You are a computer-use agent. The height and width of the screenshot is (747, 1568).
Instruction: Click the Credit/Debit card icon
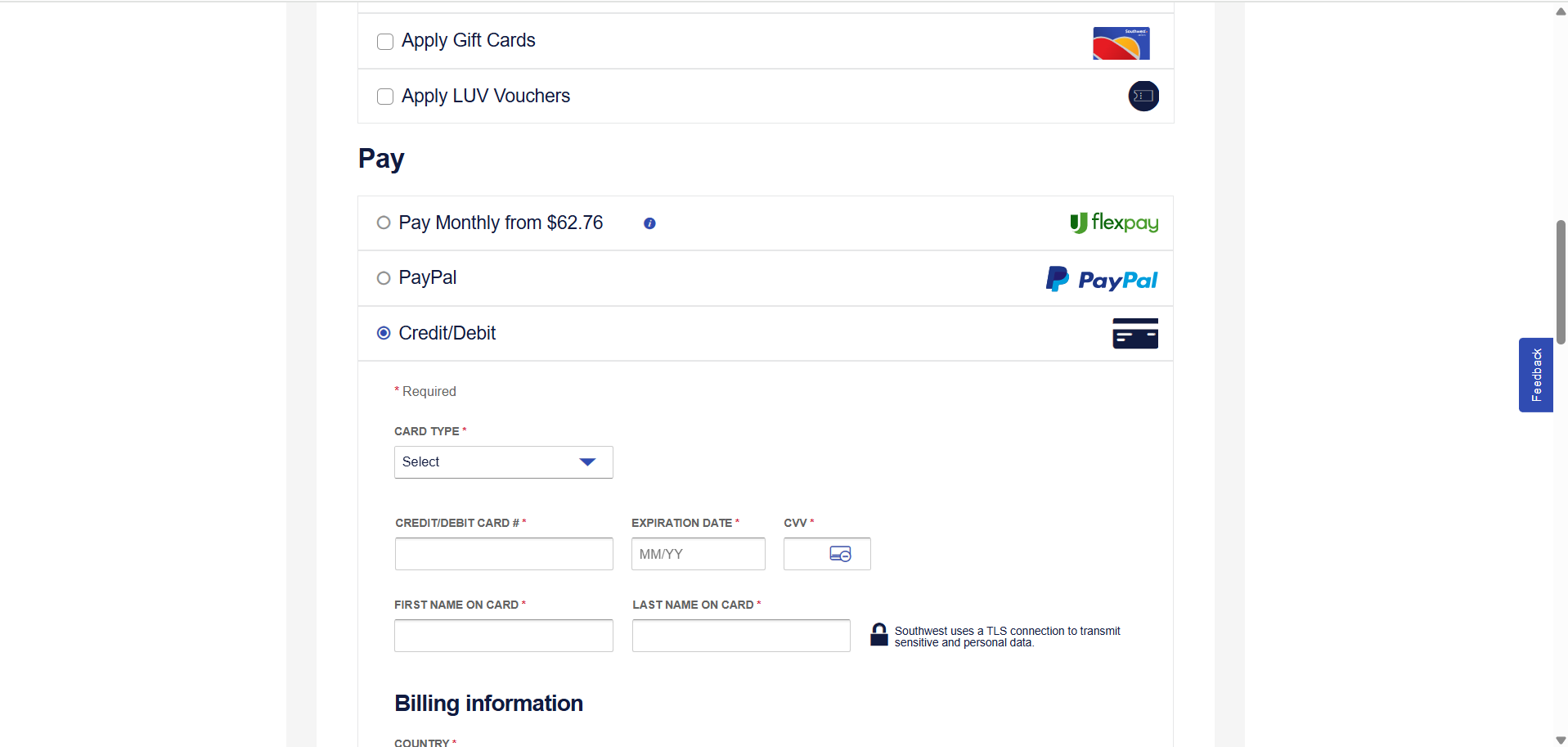coord(1134,334)
